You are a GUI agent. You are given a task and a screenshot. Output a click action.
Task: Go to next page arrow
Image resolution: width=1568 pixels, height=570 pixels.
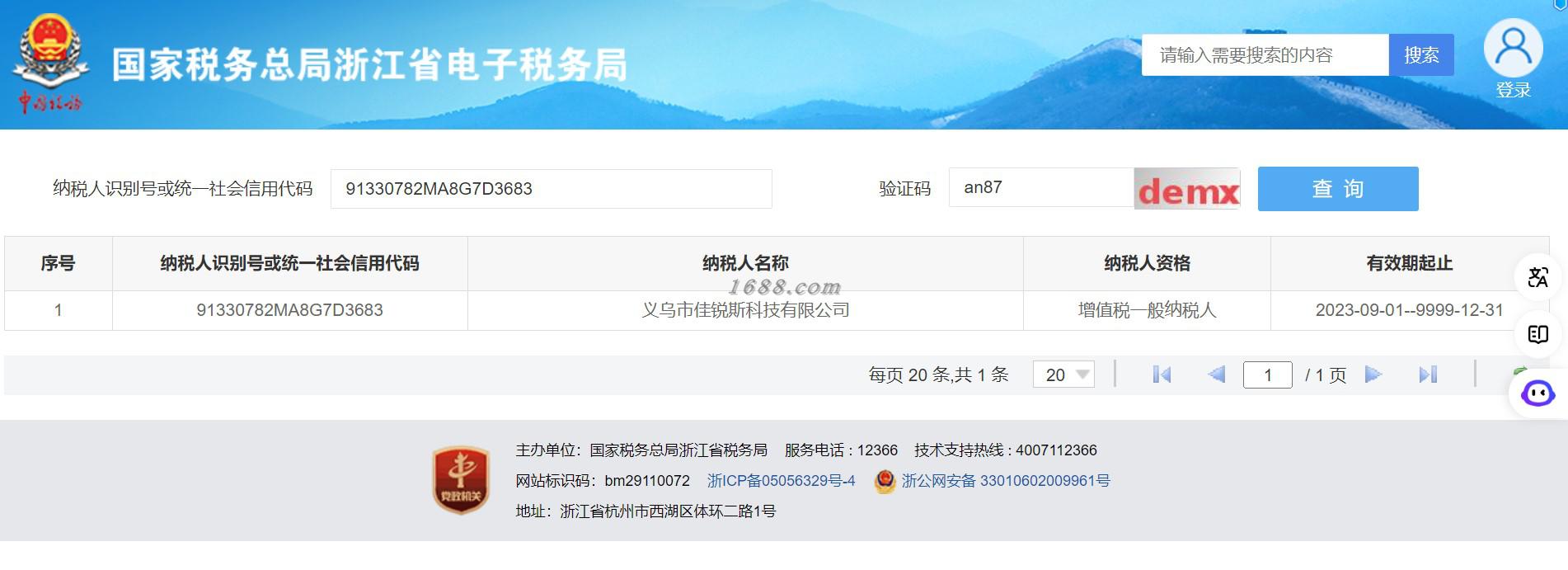(1373, 375)
